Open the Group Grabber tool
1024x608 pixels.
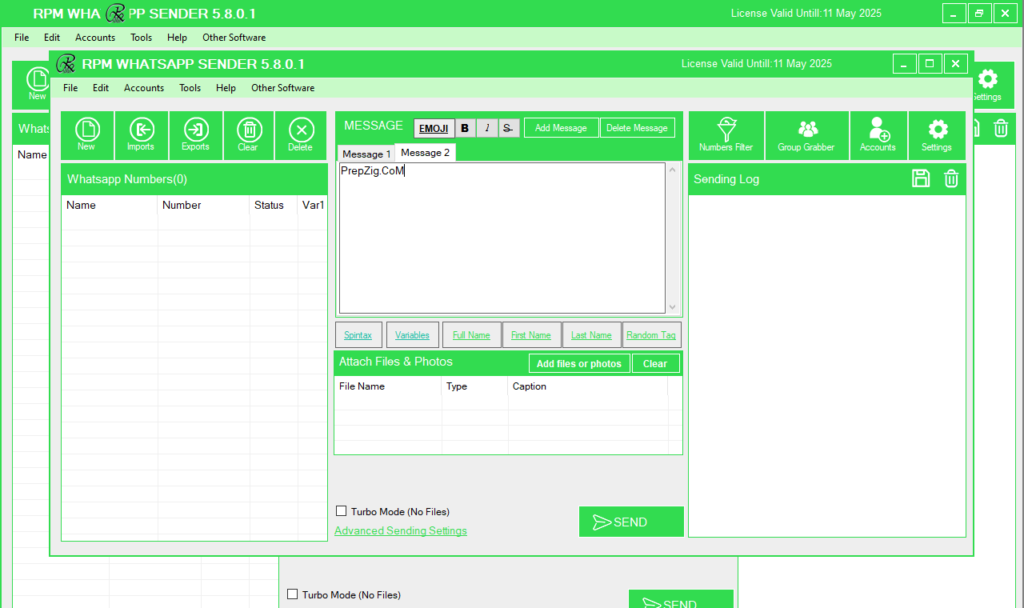point(807,135)
